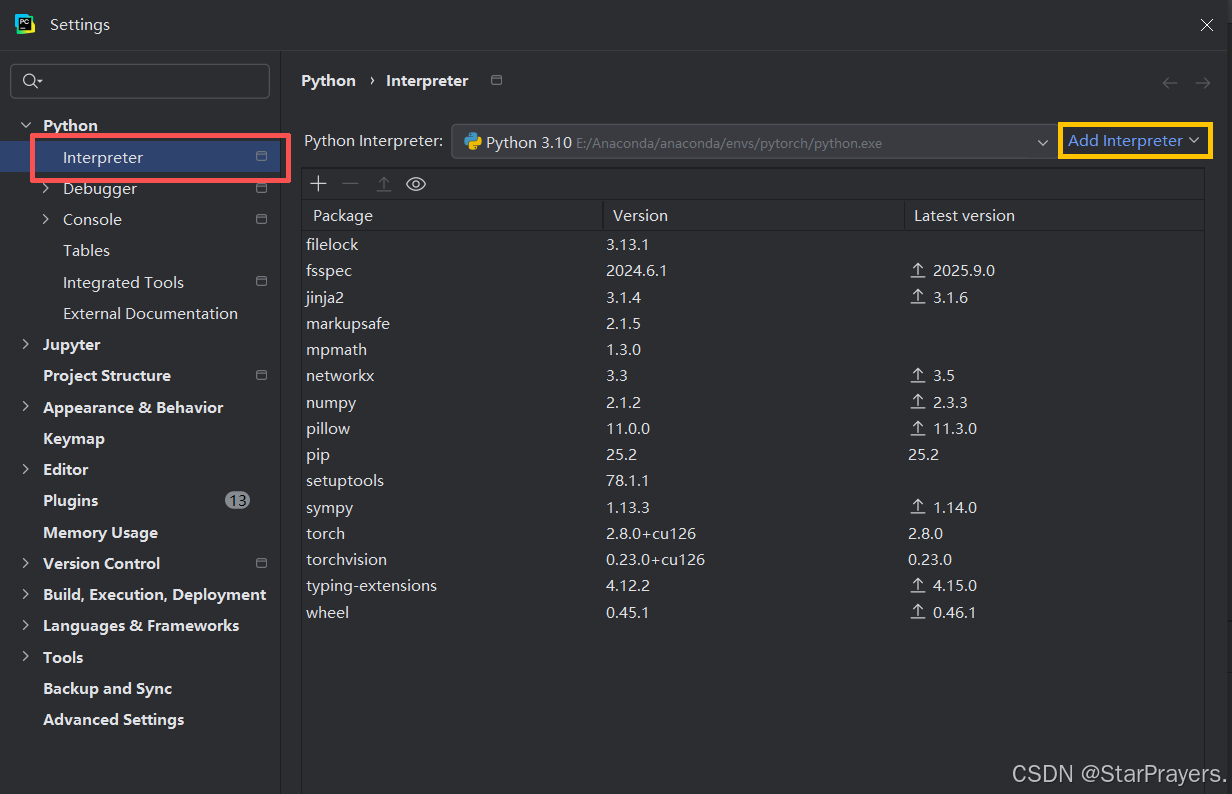Click upgrade arrow next to typing-extensions 4.15.0
Screen dimensions: 1232x794
(x=918, y=586)
